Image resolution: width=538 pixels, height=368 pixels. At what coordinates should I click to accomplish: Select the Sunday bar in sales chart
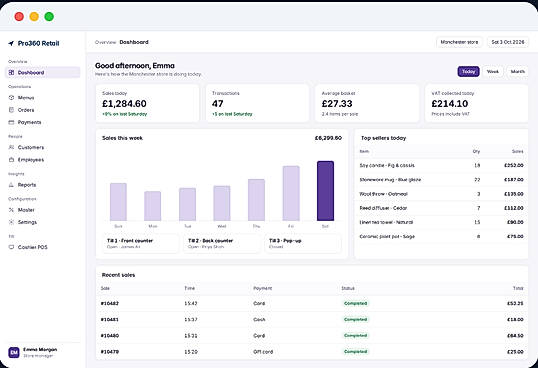point(118,202)
